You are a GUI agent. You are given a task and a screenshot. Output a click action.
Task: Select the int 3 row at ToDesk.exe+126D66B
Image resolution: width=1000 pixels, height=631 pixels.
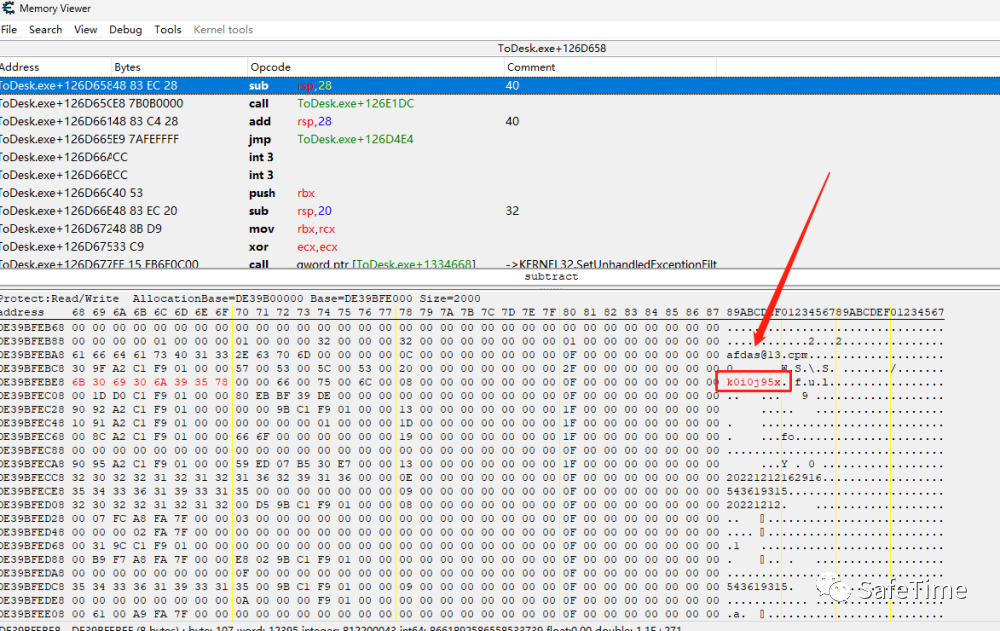[x=500, y=175]
